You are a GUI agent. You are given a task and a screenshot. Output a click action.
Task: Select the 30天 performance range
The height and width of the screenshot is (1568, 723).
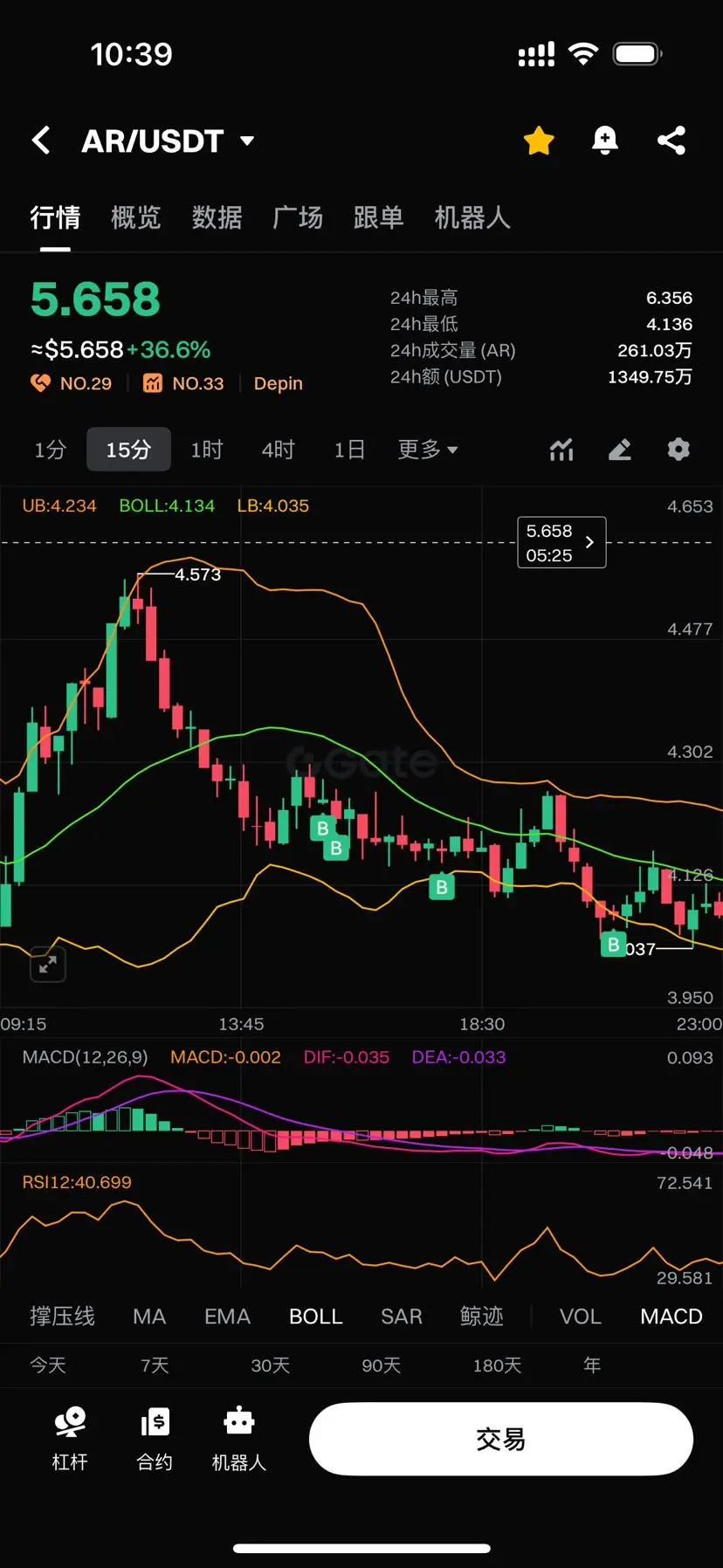click(270, 1365)
